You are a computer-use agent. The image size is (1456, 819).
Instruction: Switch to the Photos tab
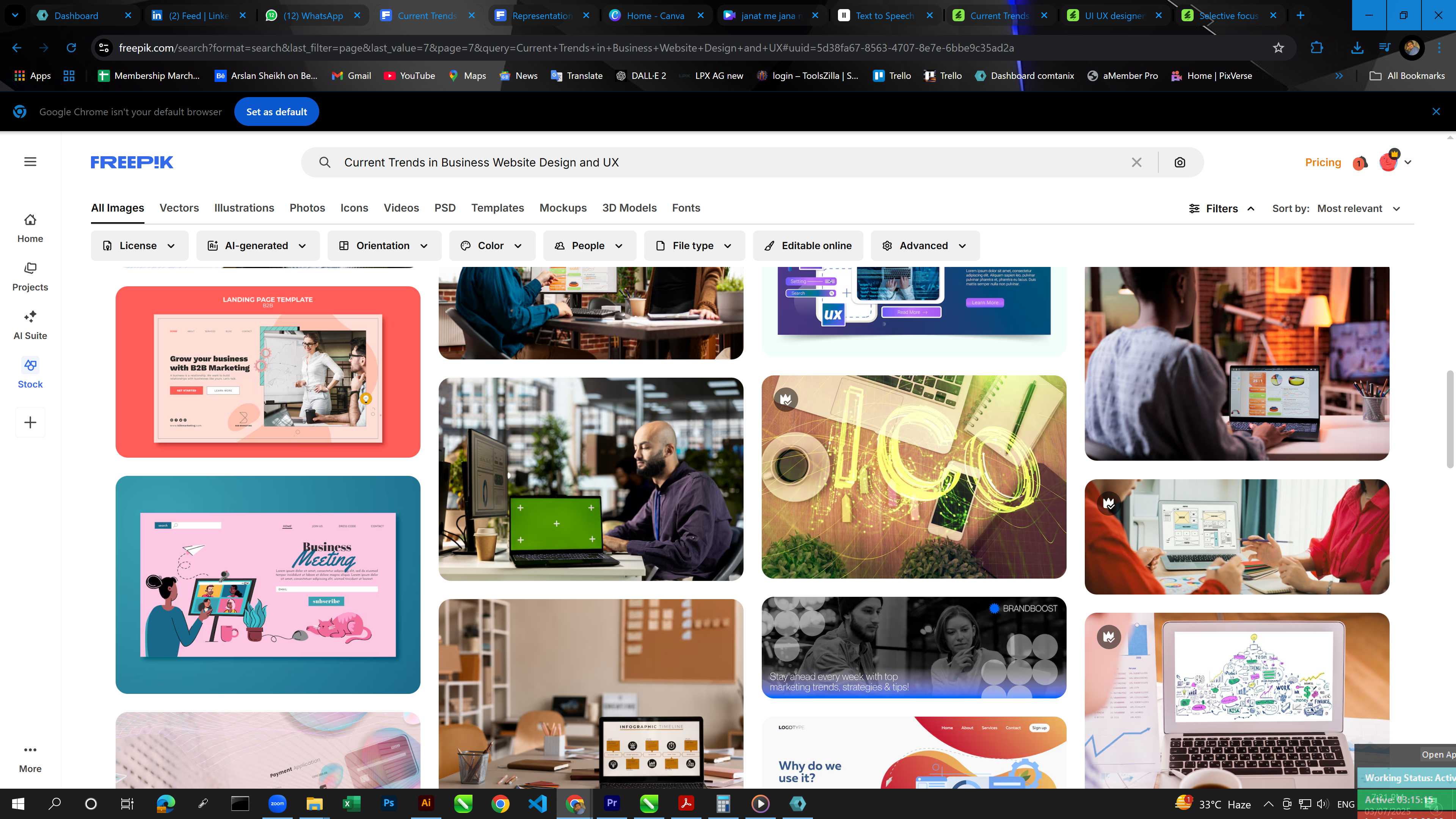click(x=308, y=207)
